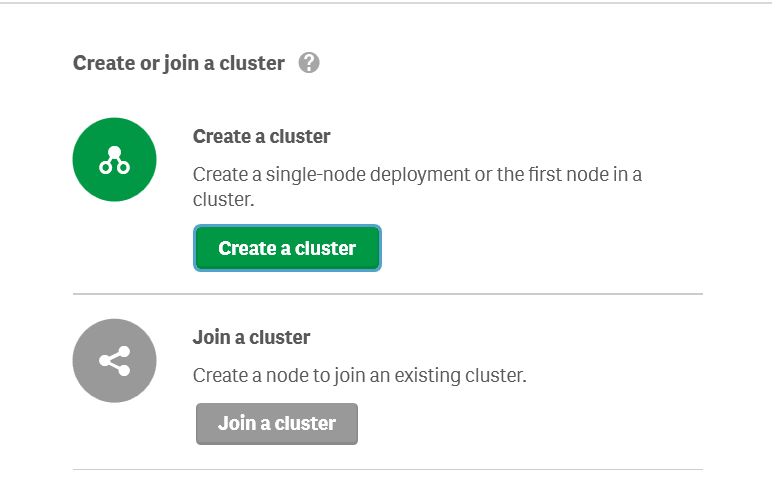Select the bold 'Join a cluster' heading
The width and height of the screenshot is (772, 481).
[251, 337]
